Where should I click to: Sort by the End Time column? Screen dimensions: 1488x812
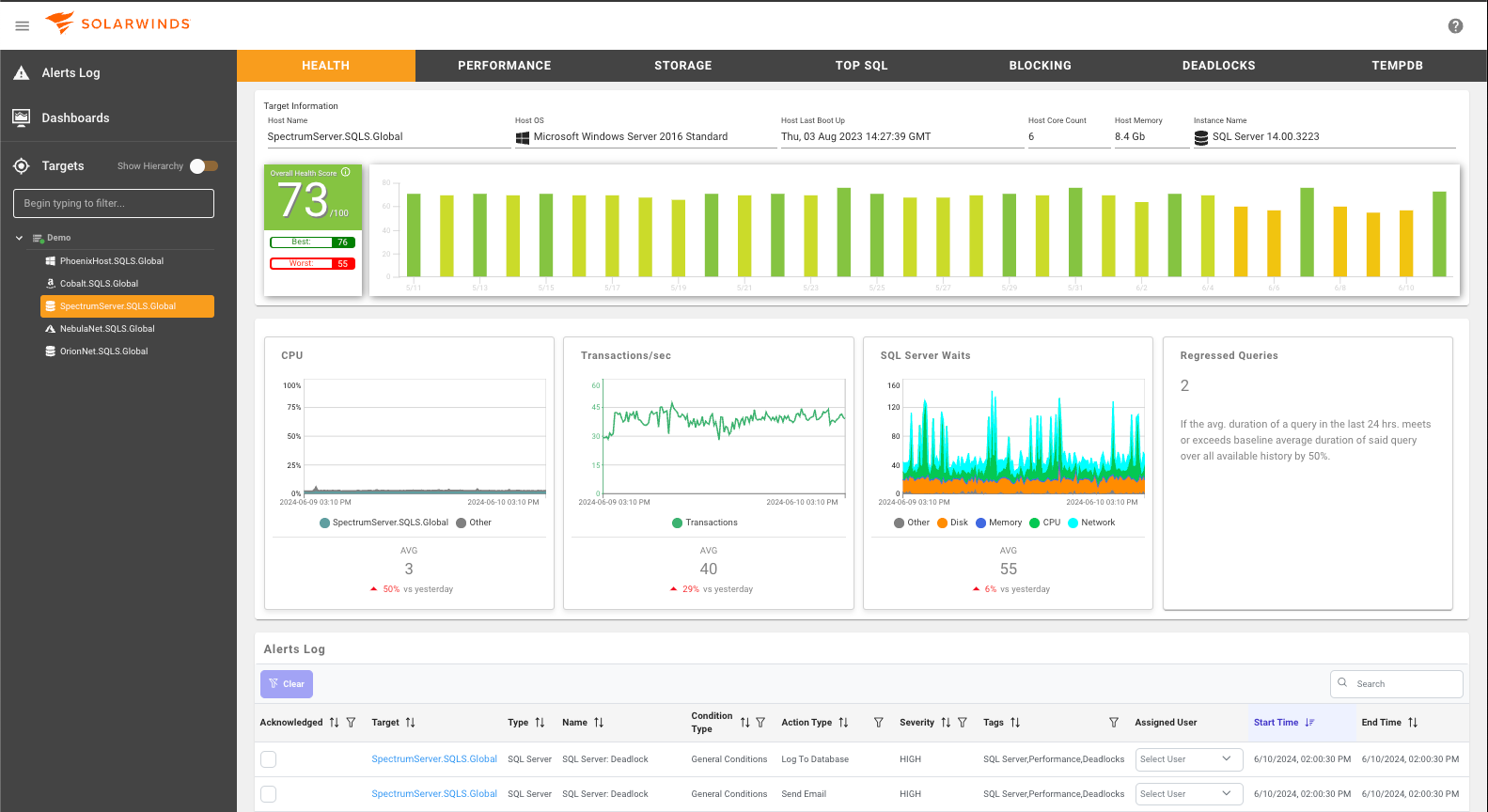coord(1413,723)
